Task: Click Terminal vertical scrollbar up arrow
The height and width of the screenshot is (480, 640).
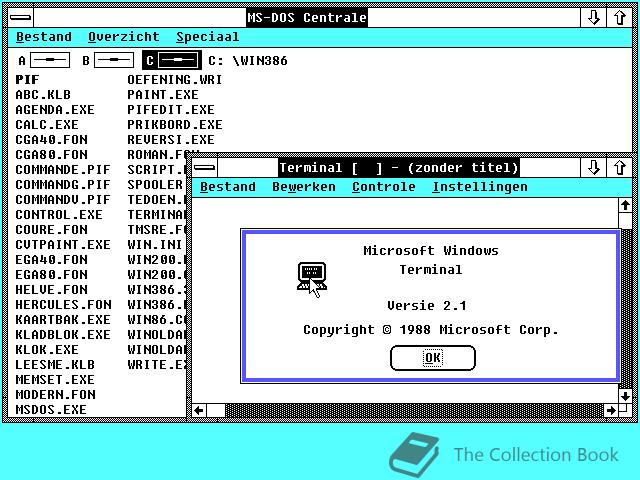Action: 625,205
